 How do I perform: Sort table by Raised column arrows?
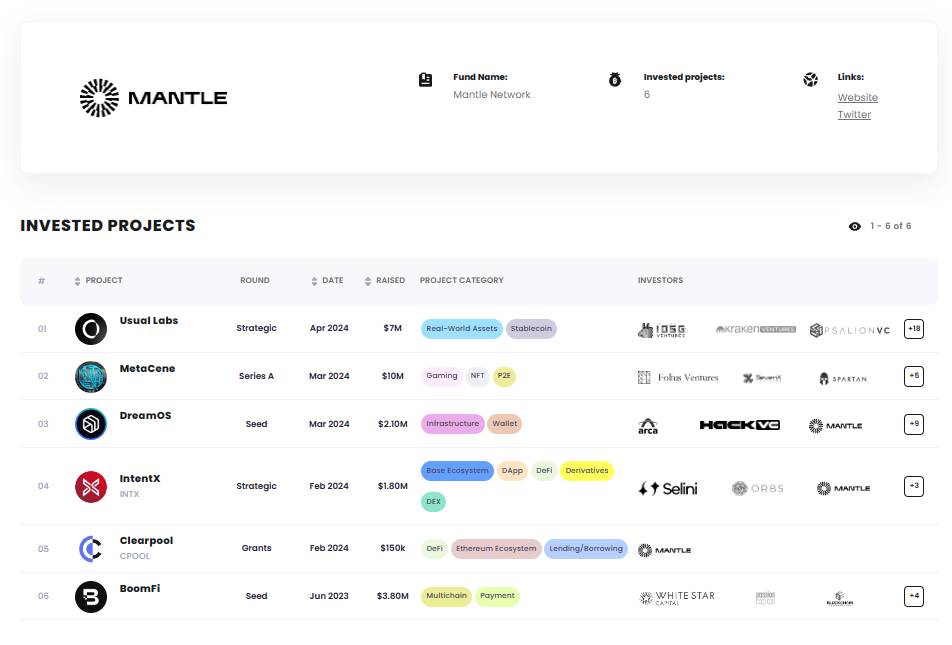(367, 281)
